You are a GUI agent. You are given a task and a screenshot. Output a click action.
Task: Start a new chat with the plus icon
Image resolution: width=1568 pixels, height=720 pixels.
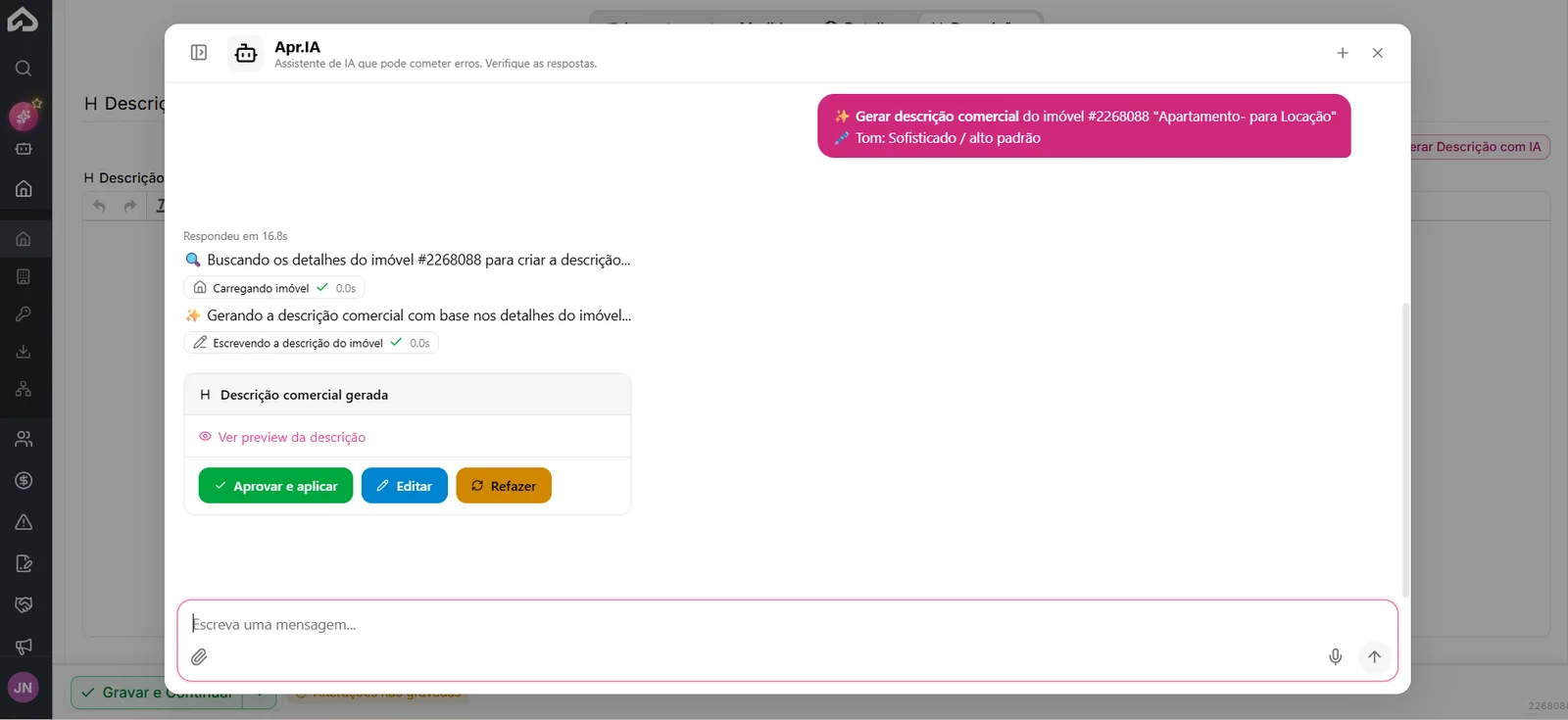pyautogui.click(x=1343, y=53)
